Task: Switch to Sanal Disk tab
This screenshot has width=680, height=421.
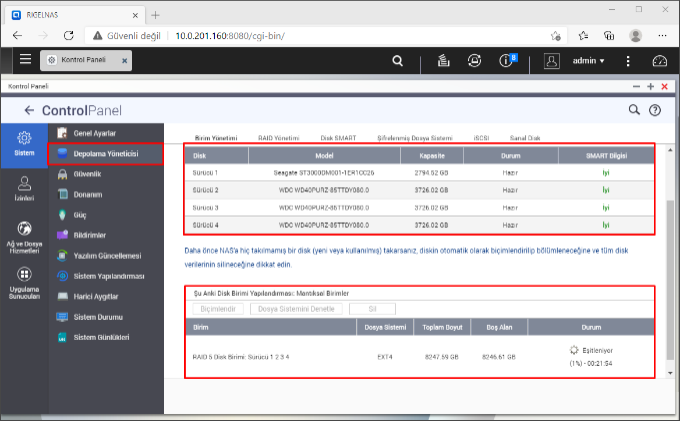Action: click(x=525, y=138)
